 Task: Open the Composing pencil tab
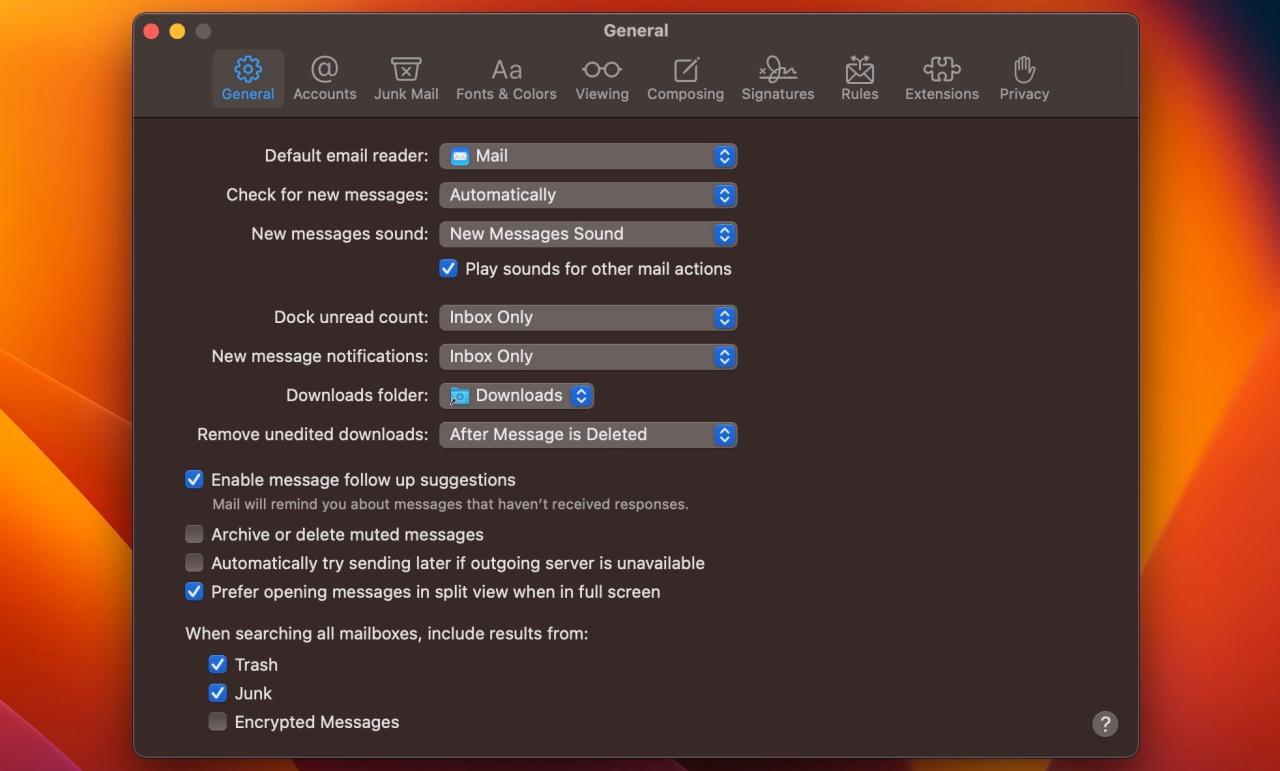(x=685, y=78)
